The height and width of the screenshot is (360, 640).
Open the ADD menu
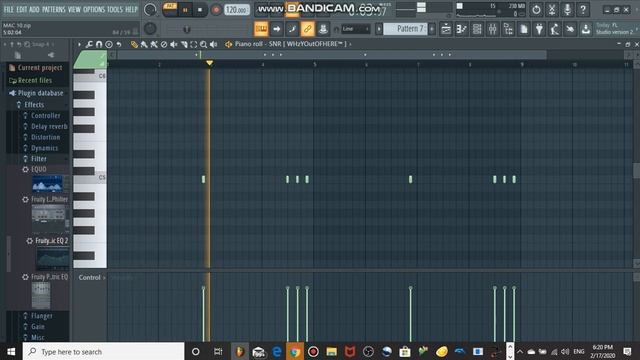[34, 9]
